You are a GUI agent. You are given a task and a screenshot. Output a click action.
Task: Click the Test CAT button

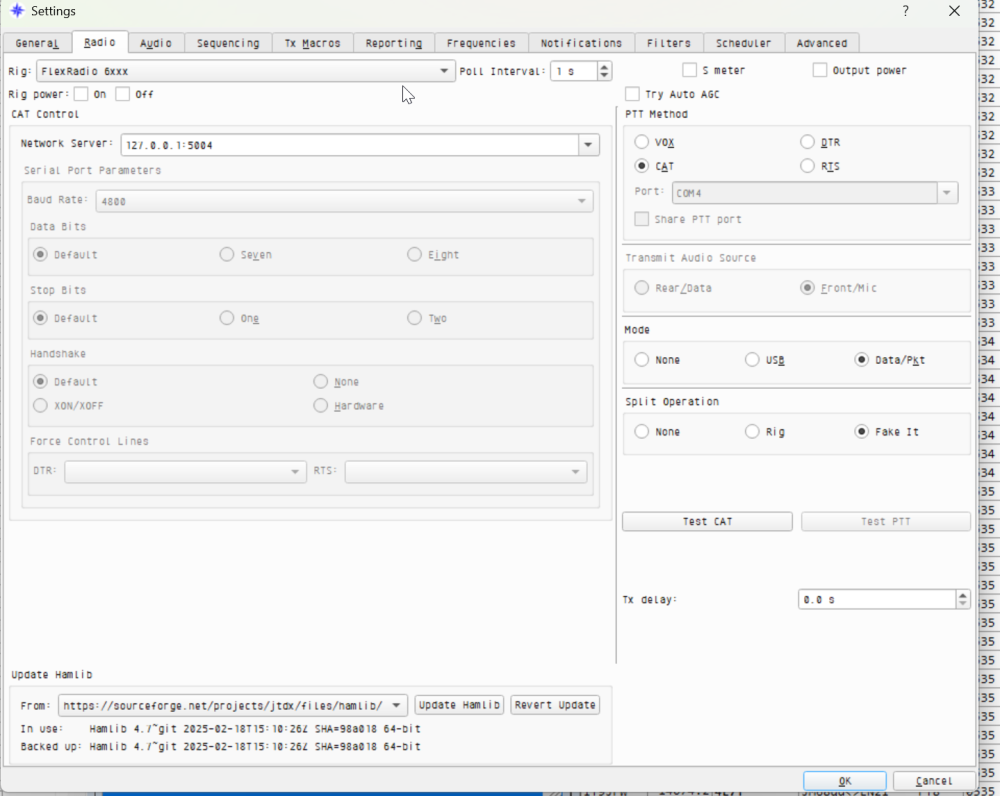tap(707, 521)
